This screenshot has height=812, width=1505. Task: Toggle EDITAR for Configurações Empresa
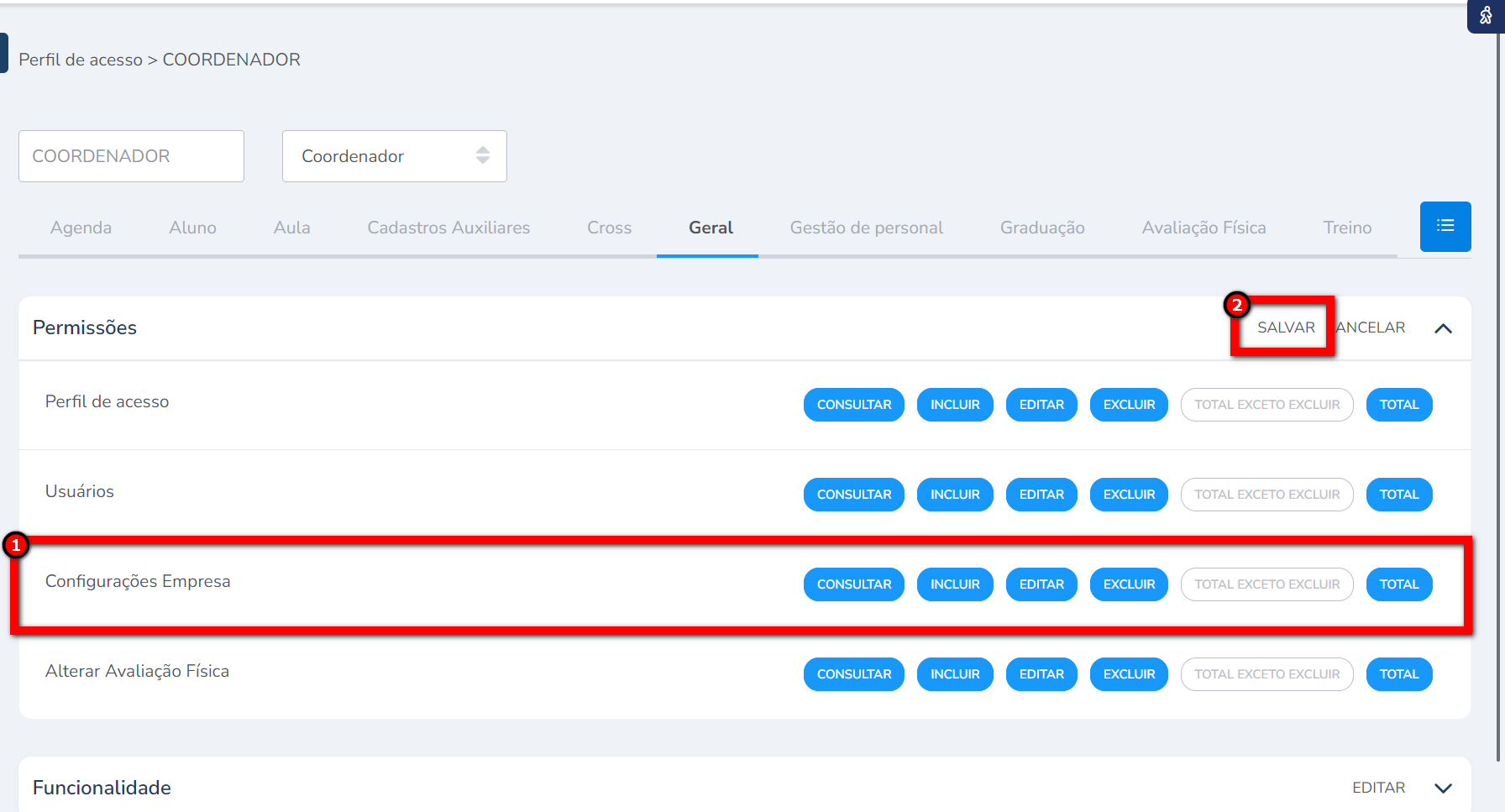coord(1041,584)
